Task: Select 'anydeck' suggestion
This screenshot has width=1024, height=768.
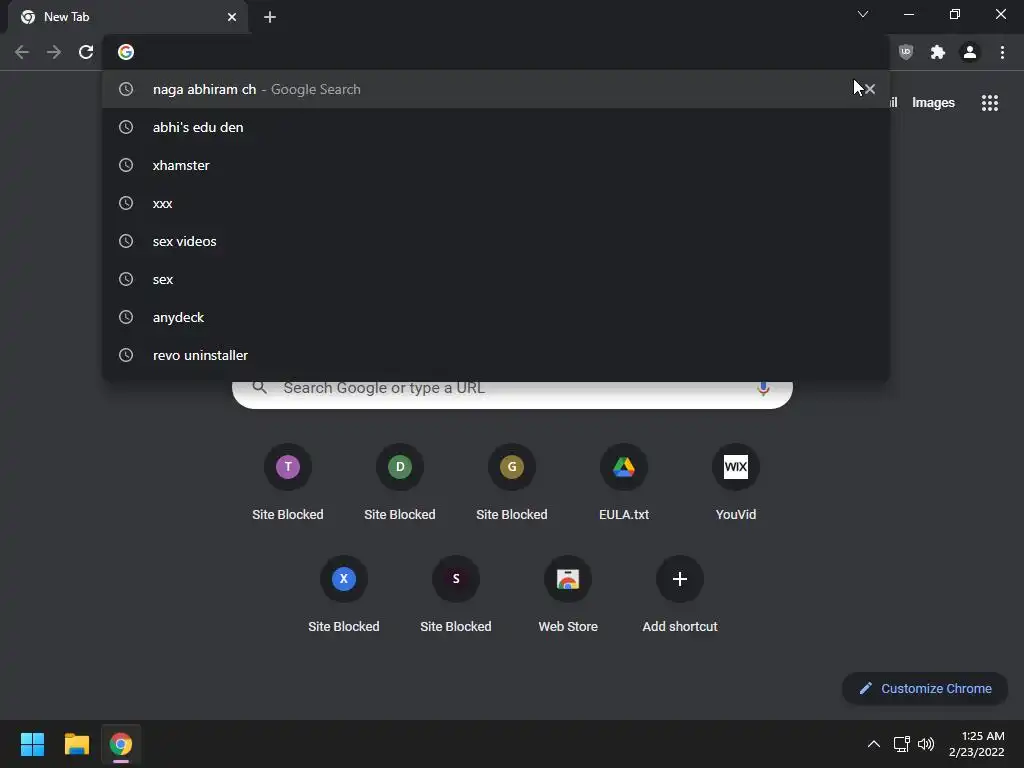Action: pos(496,317)
